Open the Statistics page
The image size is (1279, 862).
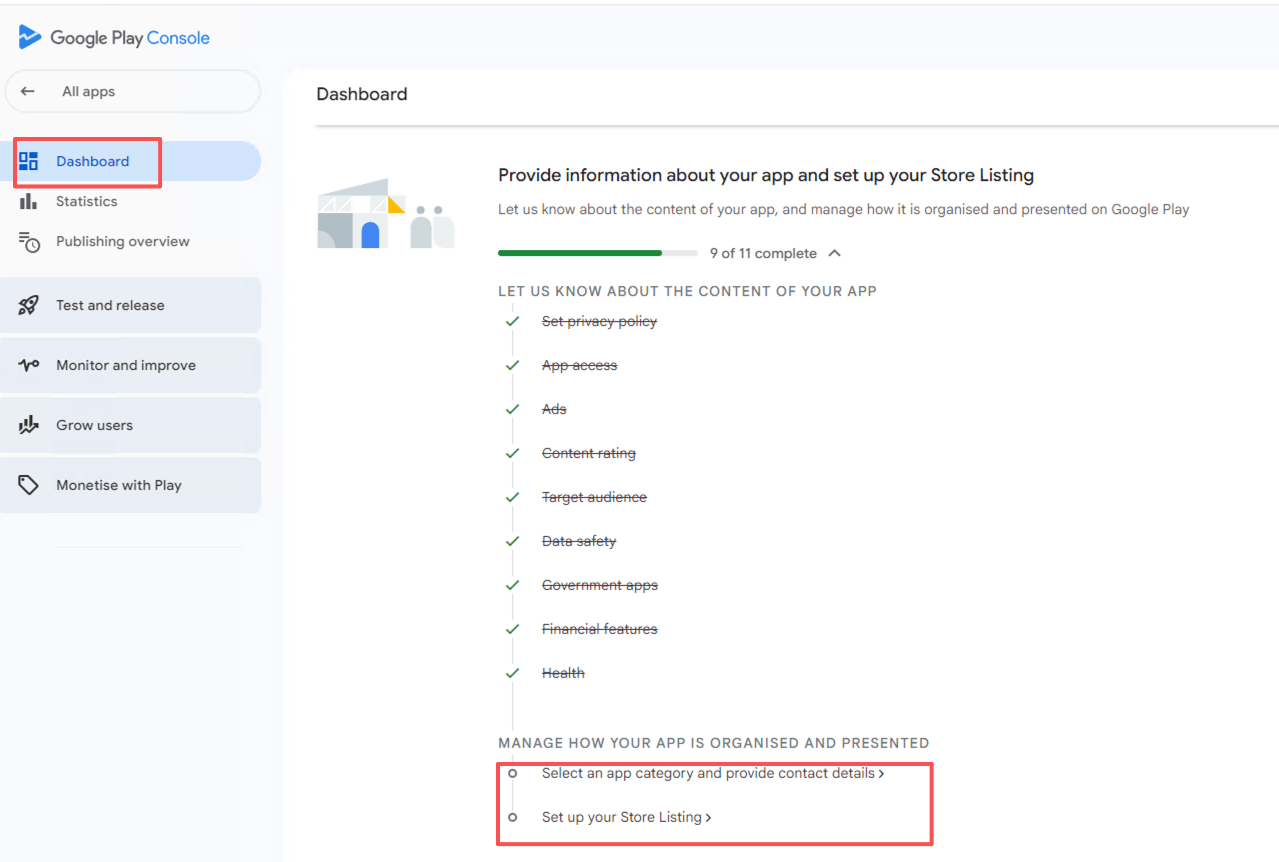pyautogui.click(x=86, y=201)
